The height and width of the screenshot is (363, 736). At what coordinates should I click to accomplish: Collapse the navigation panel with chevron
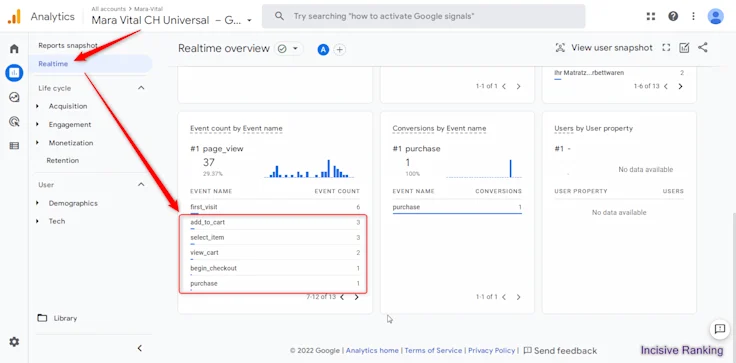(139, 348)
